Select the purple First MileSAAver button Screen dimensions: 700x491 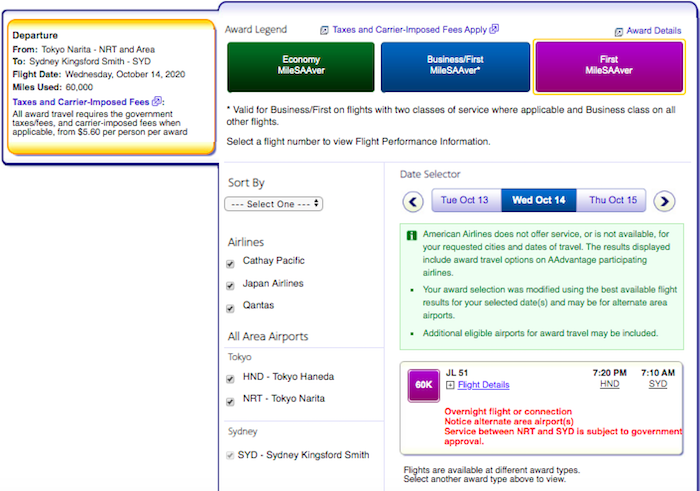[608, 66]
